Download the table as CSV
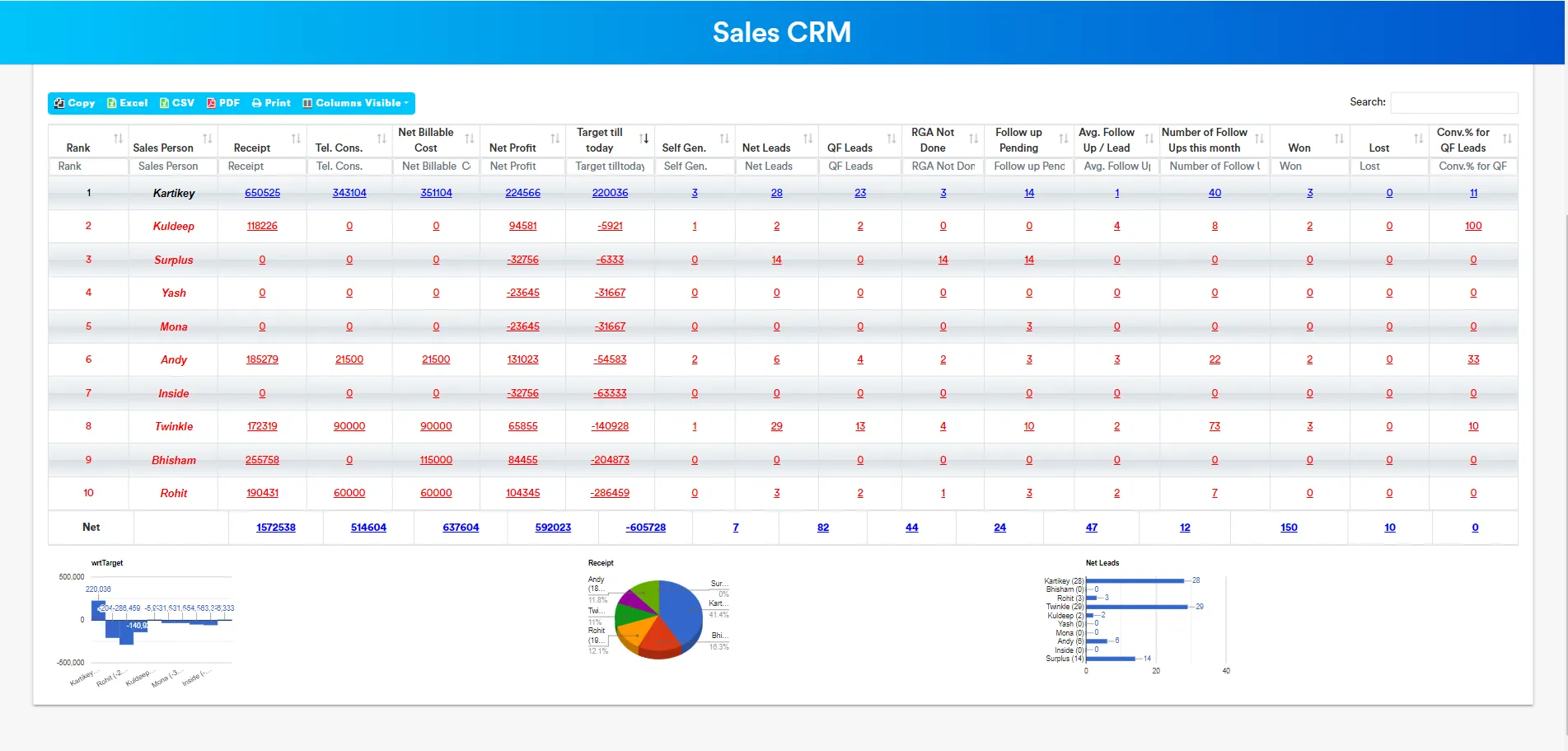Image resolution: width=1568 pixels, height=751 pixels. [x=177, y=103]
